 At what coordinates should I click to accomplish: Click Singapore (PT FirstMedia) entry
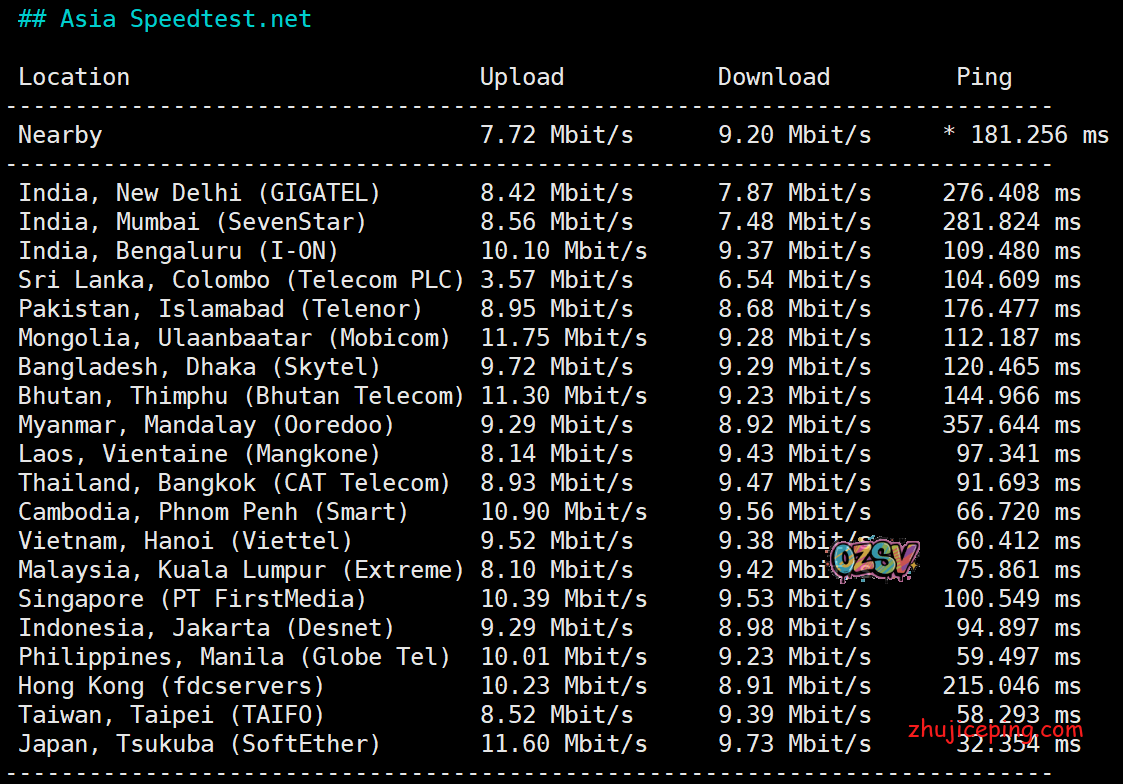pyautogui.click(x=192, y=599)
